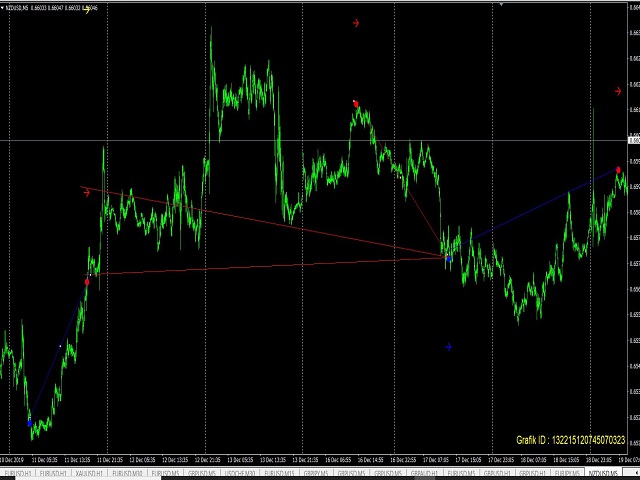The height and width of the screenshot is (480, 640).
Task: Click the '18 Dec 23:05' time label
Action: point(599,460)
